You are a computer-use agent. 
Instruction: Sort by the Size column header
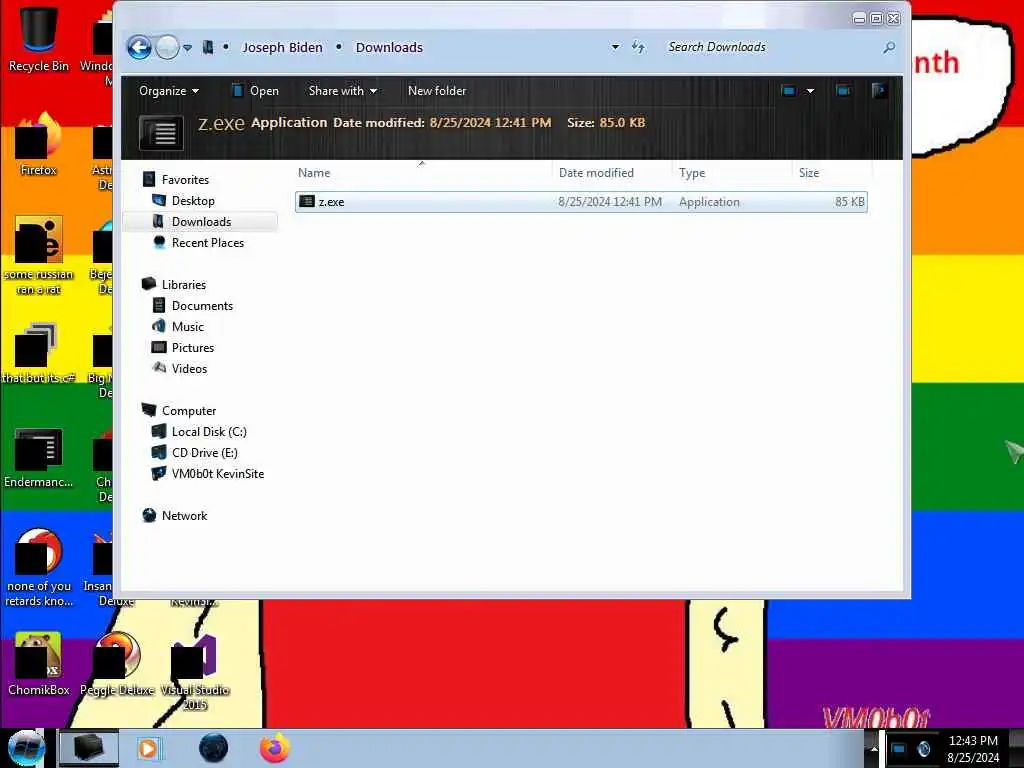[831, 173]
